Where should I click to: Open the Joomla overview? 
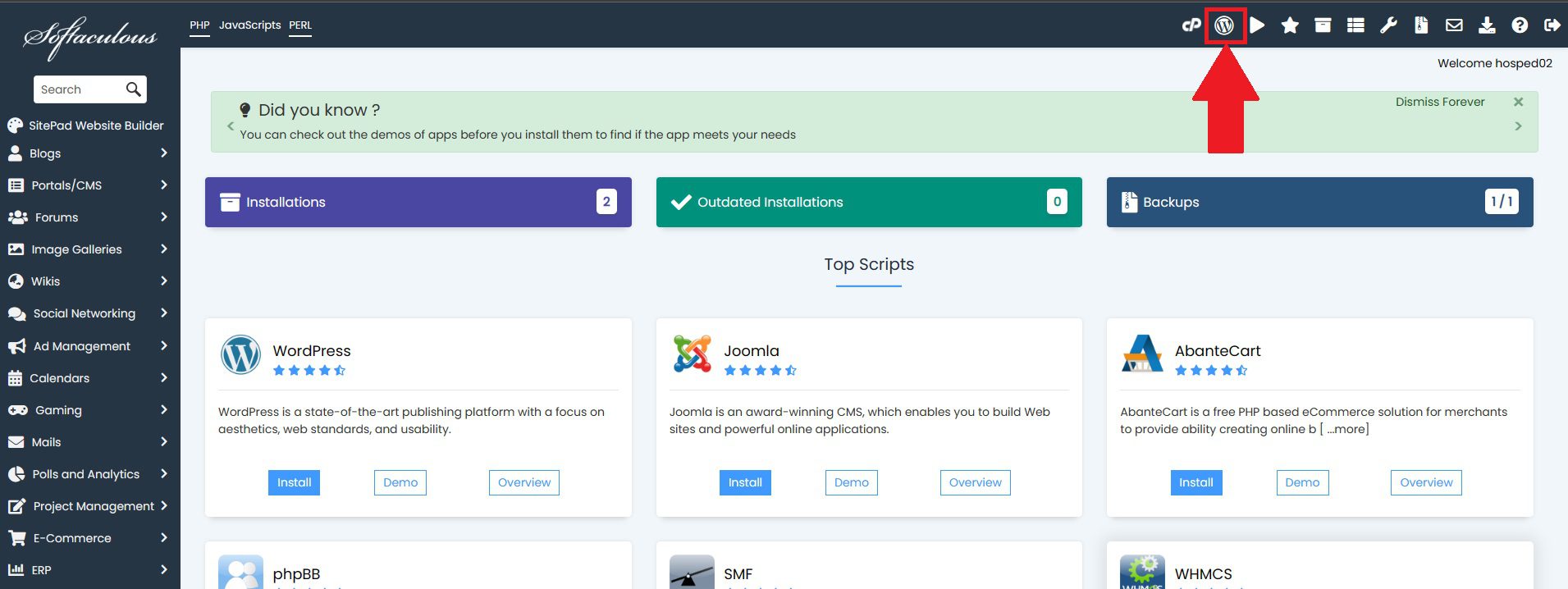[x=976, y=482]
